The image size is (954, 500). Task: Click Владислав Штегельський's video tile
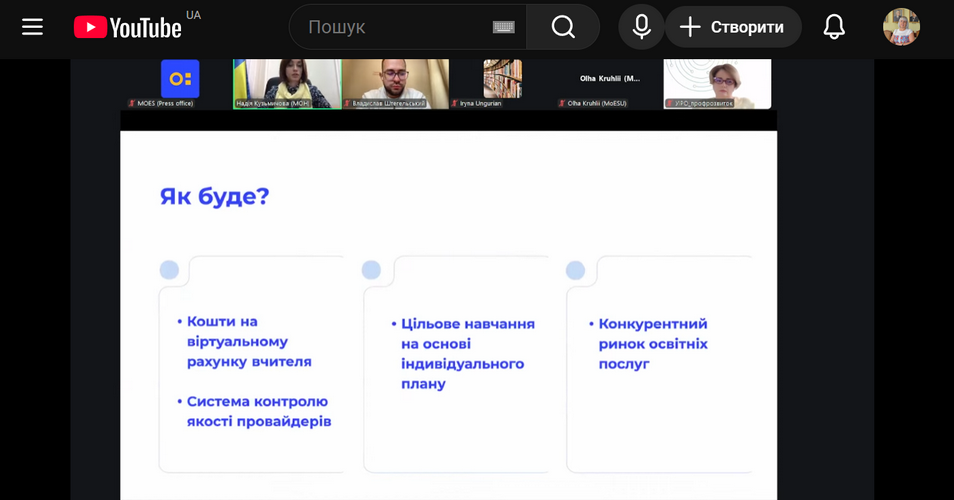[395, 82]
